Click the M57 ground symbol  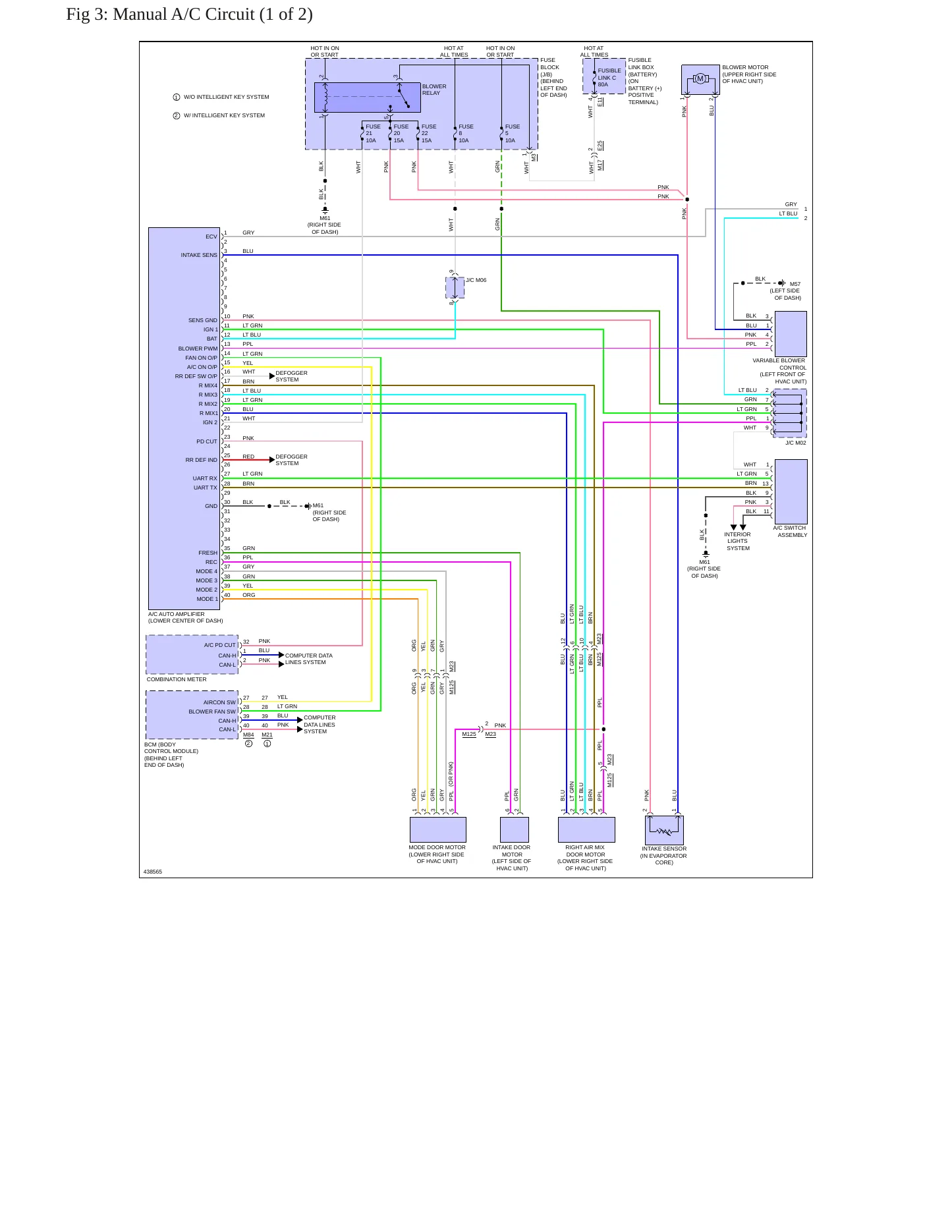782,283
